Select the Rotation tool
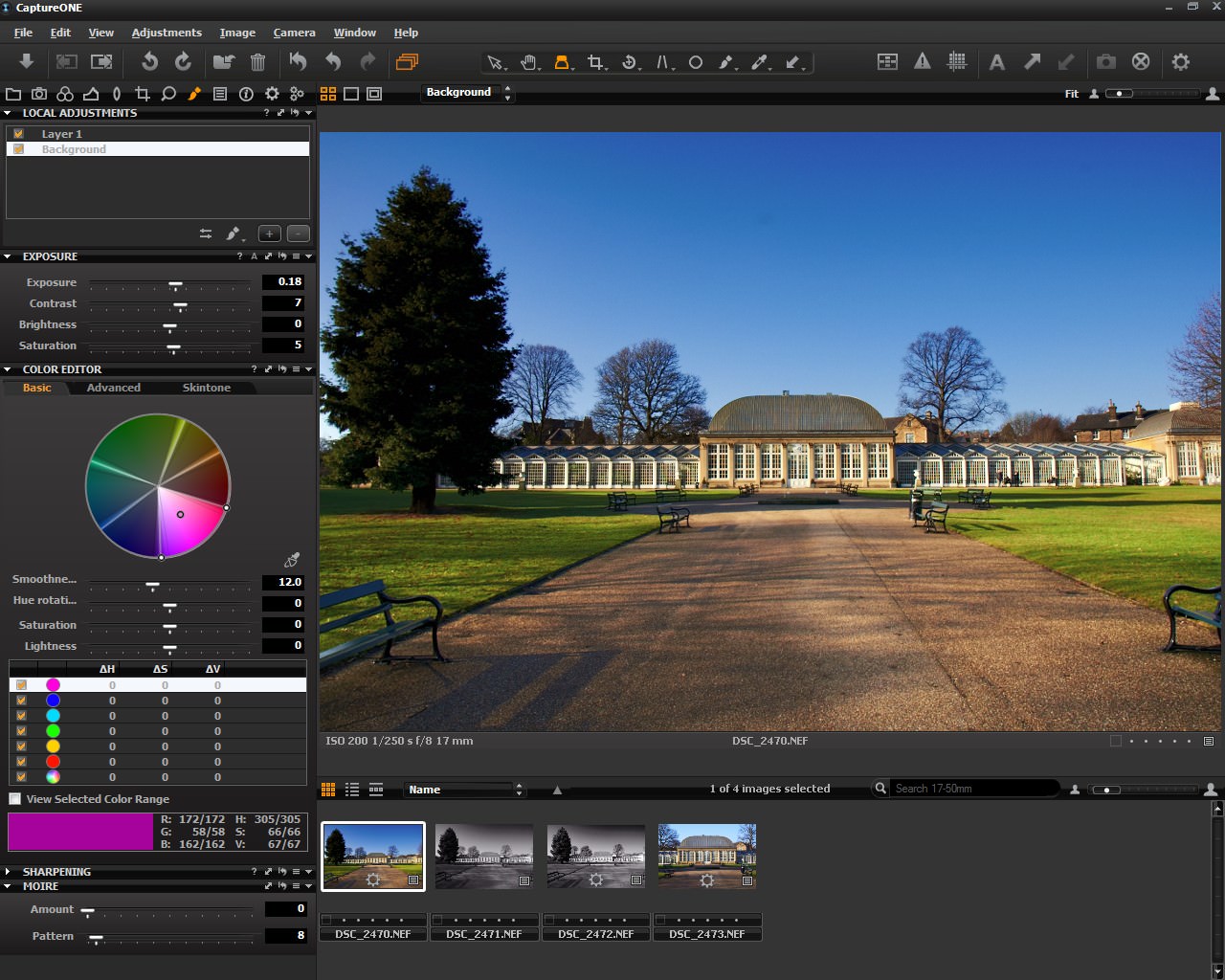Viewport: 1225px width, 980px height. point(631,62)
